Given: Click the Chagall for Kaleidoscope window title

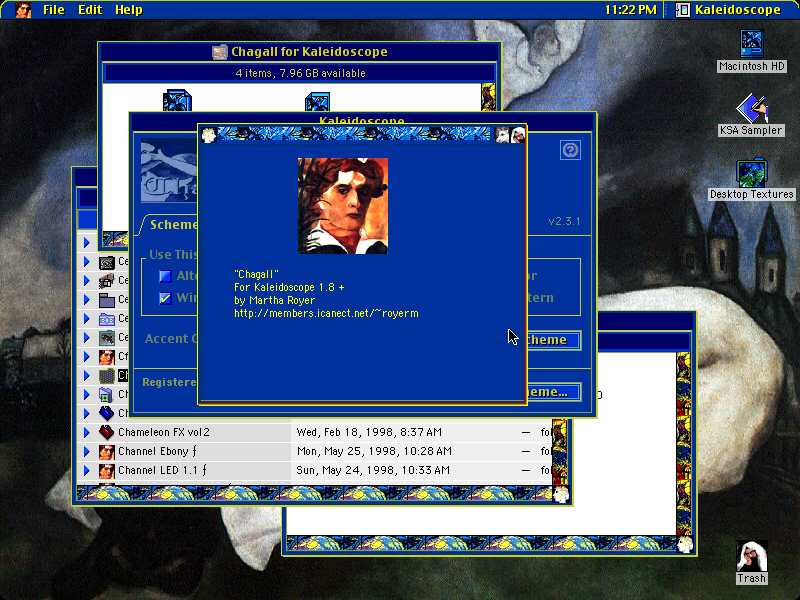Looking at the screenshot, I should 309,52.
